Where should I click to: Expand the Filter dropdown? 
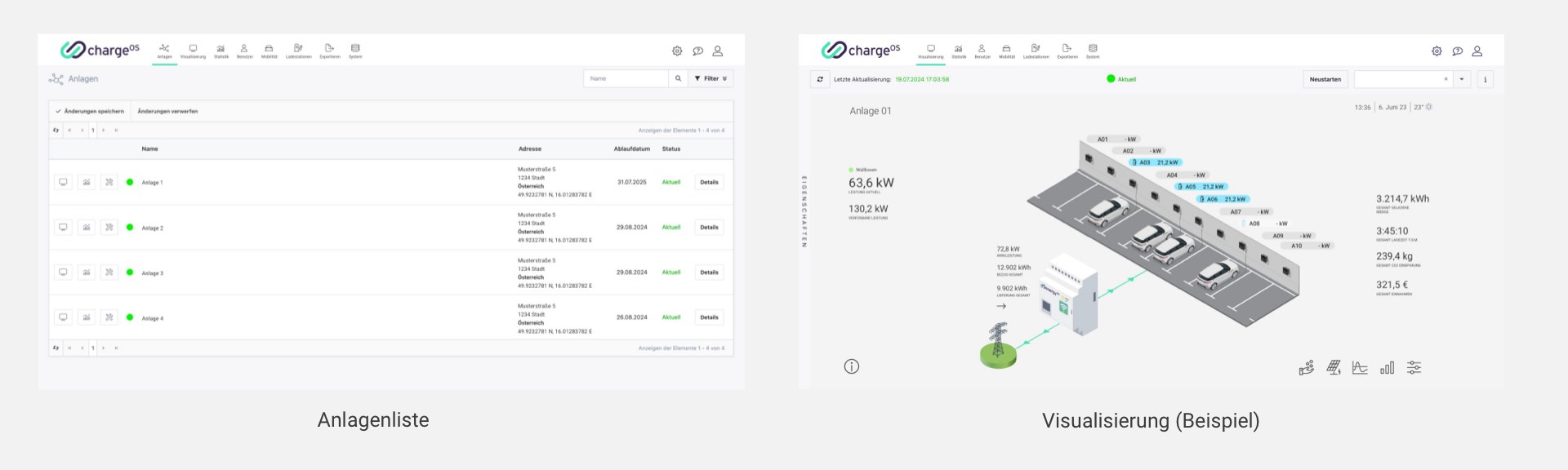[x=710, y=78]
